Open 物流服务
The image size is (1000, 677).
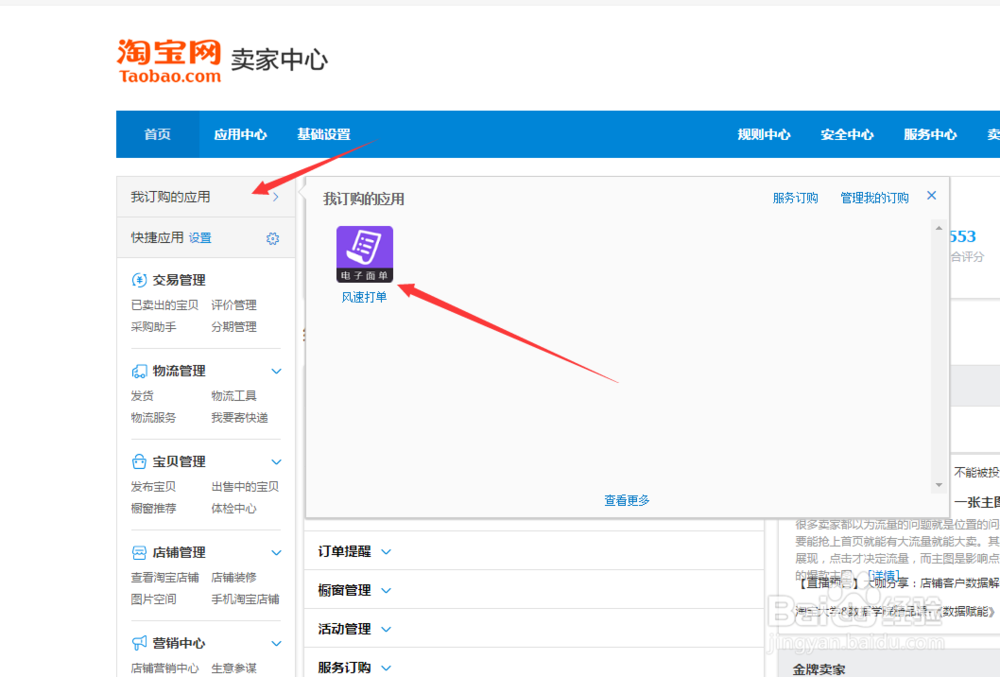[154, 418]
